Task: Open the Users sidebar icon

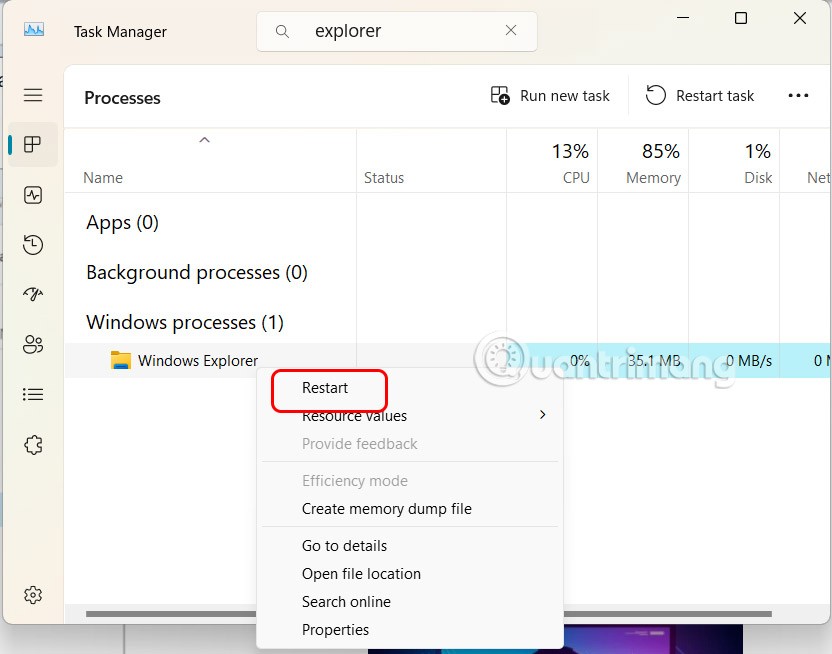Action: pos(33,345)
